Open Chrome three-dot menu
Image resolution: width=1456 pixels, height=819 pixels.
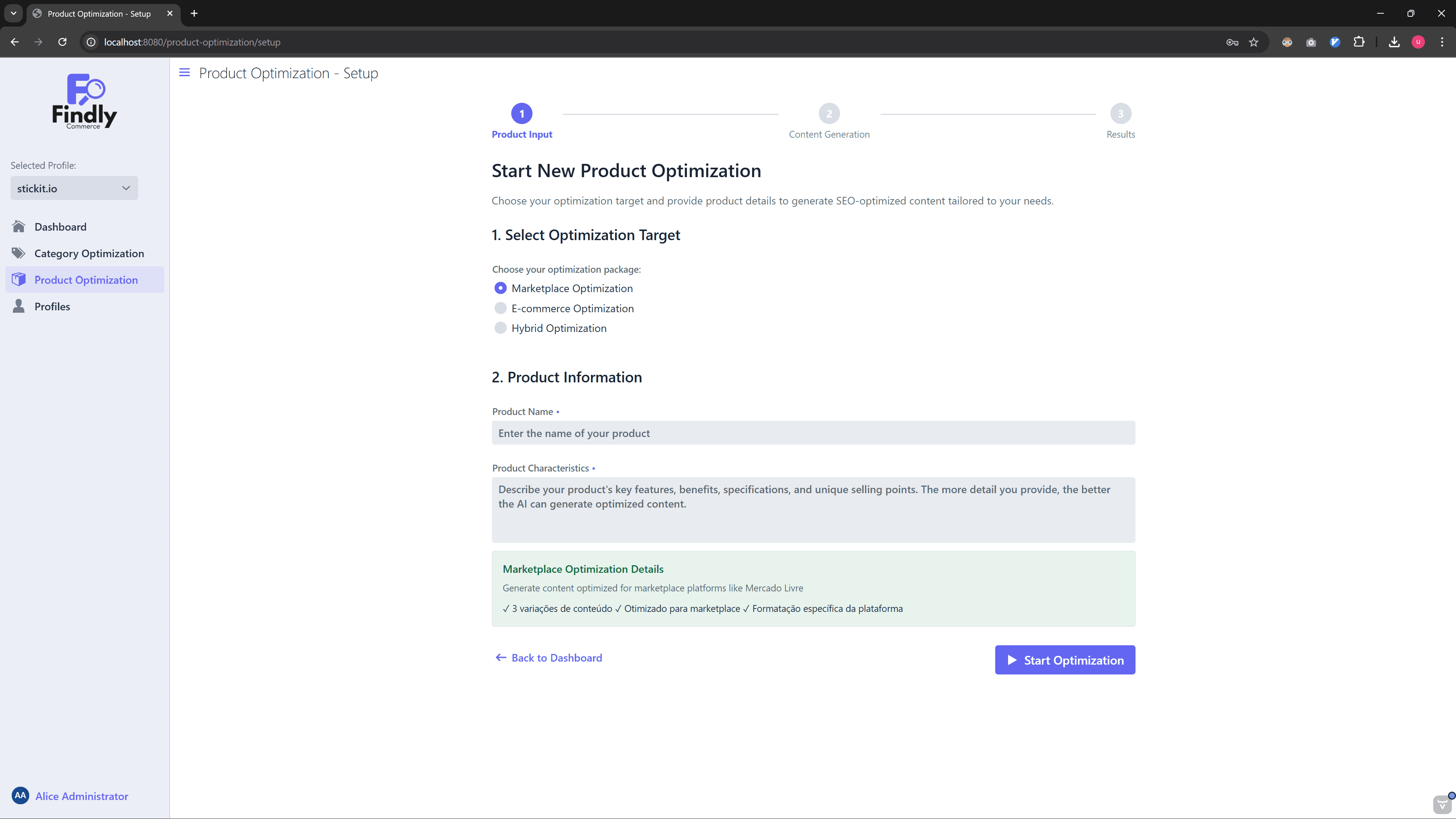point(1442,42)
